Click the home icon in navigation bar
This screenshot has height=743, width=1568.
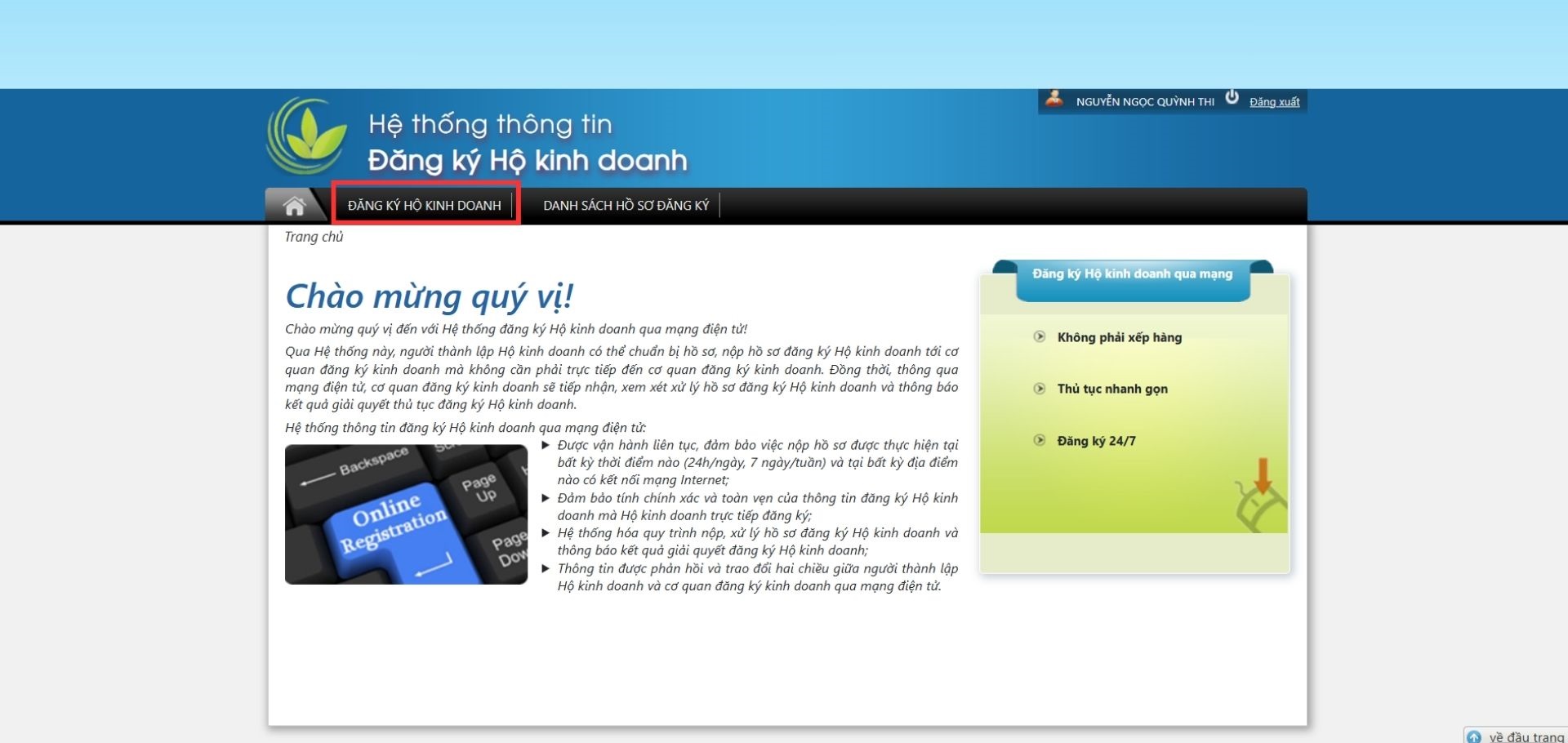click(294, 206)
